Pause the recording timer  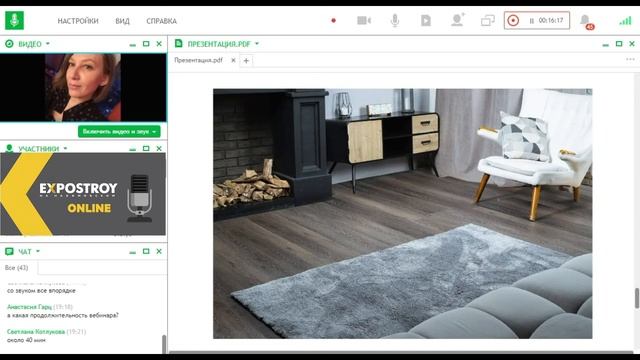tap(531, 21)
